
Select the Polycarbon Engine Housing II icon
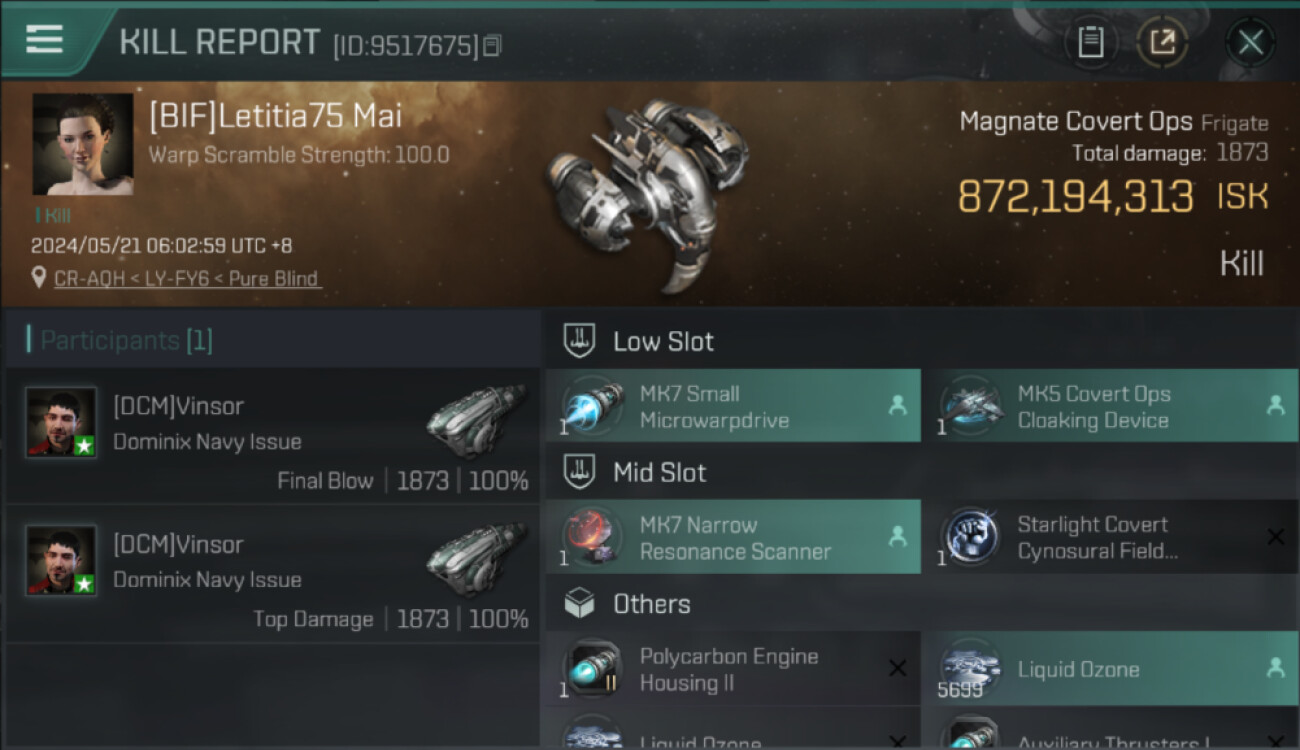593,669
